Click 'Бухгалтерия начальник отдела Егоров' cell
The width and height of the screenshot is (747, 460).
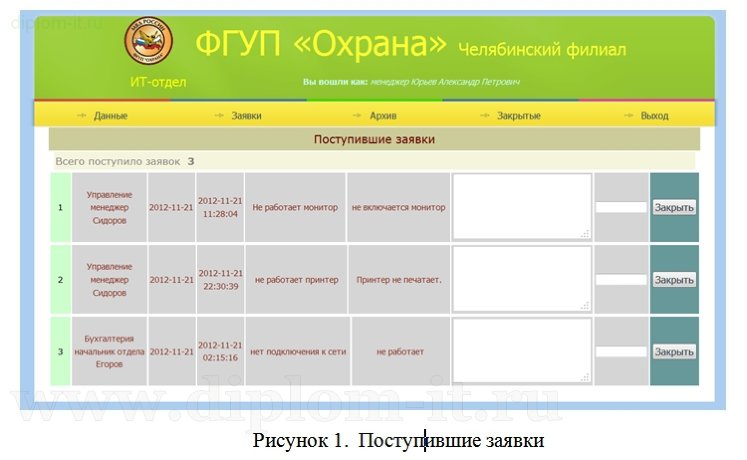tap(109, 351)
